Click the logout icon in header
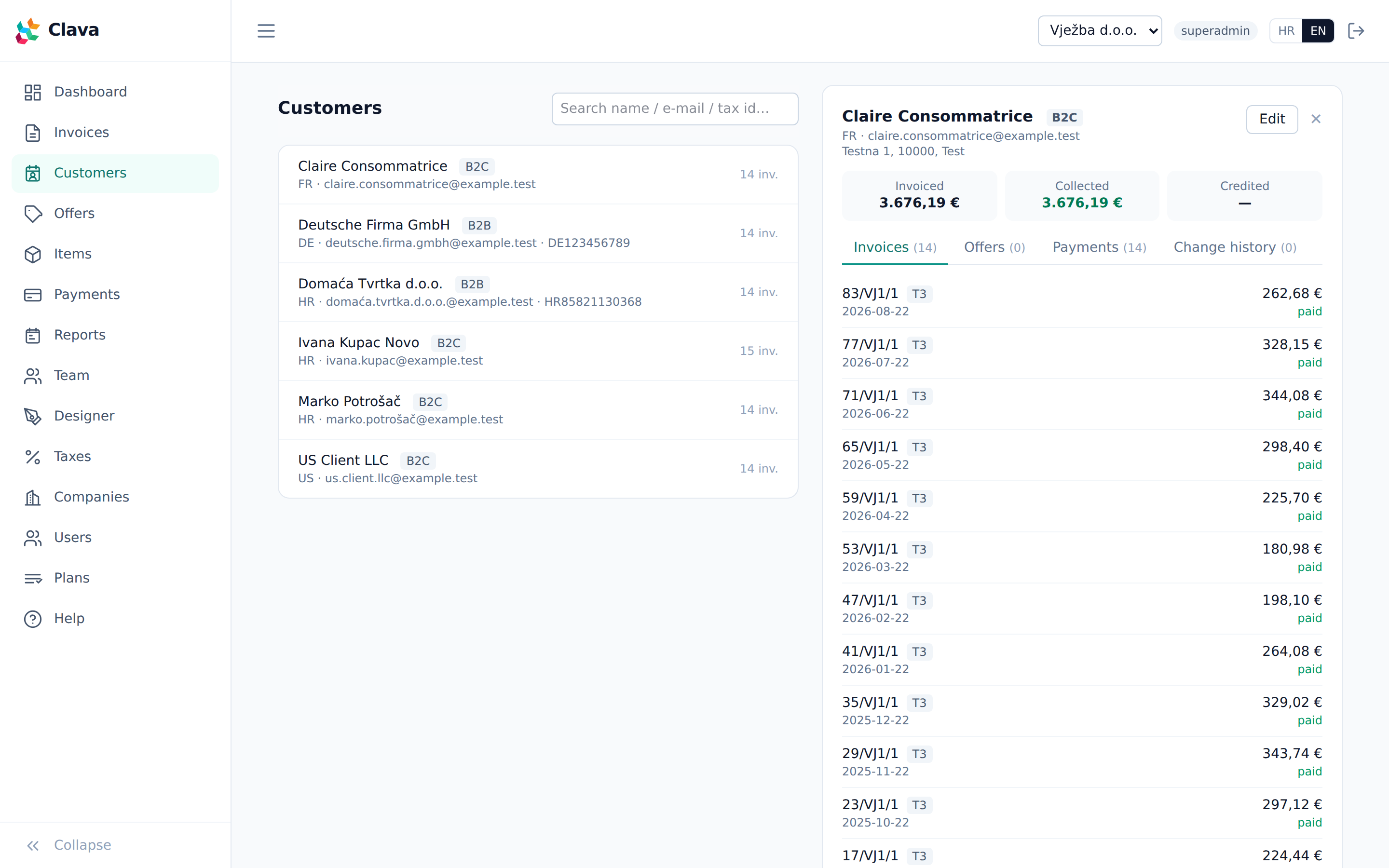Viewport: 1389px width, 868px height. [x=1356, y=30]
